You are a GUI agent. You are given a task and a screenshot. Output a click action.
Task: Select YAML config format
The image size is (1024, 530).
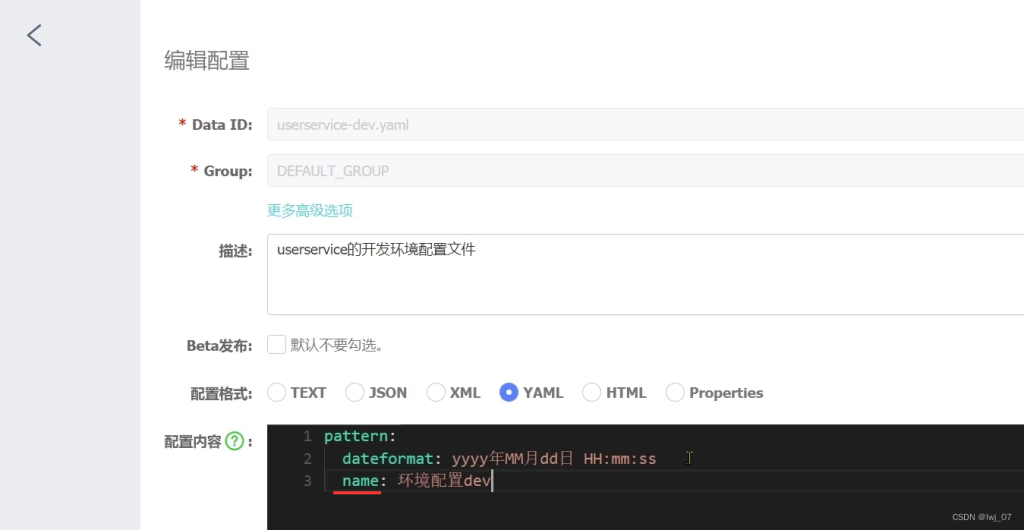coord(509,392)
